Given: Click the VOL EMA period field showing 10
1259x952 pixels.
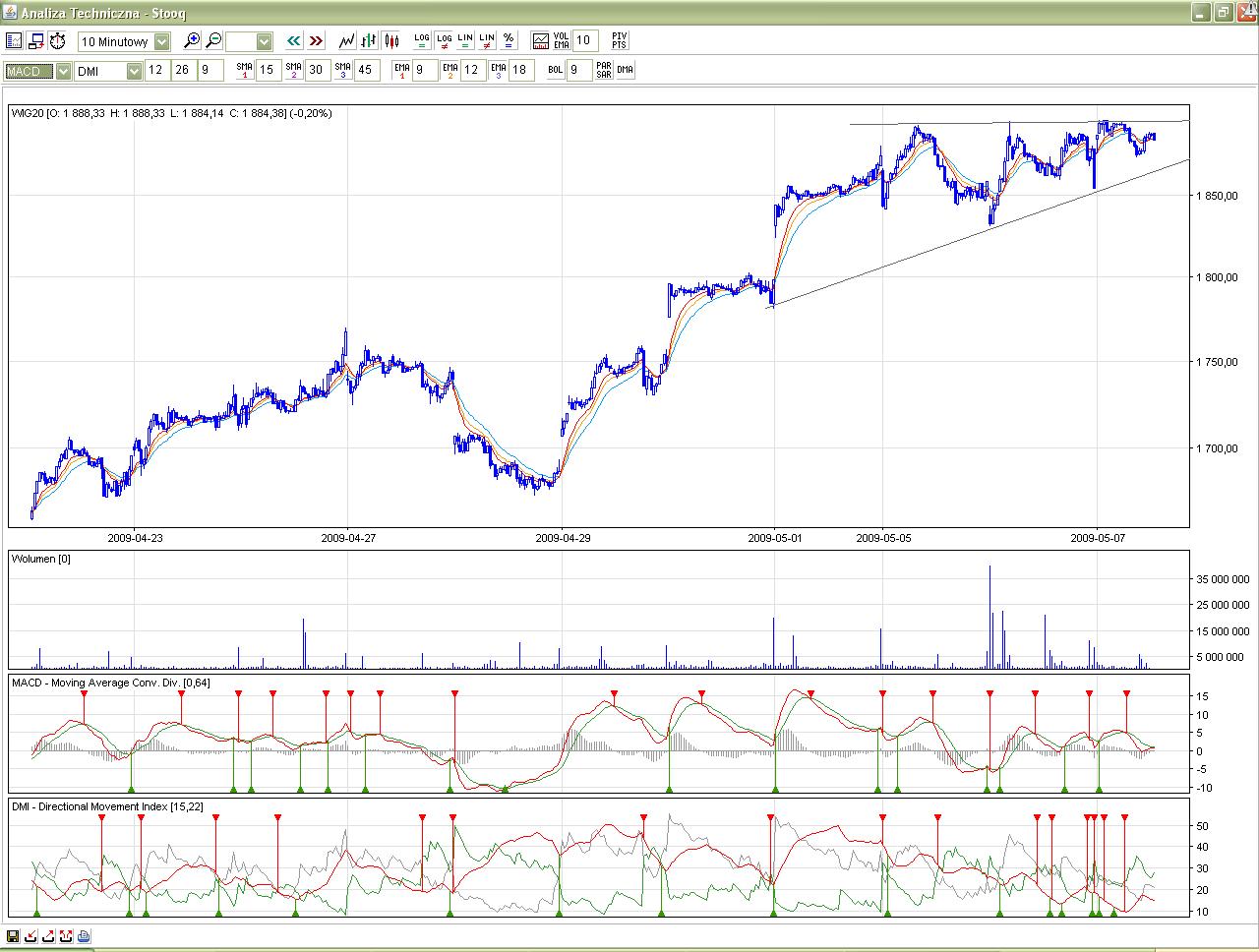Looking at the screenshot, I should pyautogui.click(x=585, y=41).
